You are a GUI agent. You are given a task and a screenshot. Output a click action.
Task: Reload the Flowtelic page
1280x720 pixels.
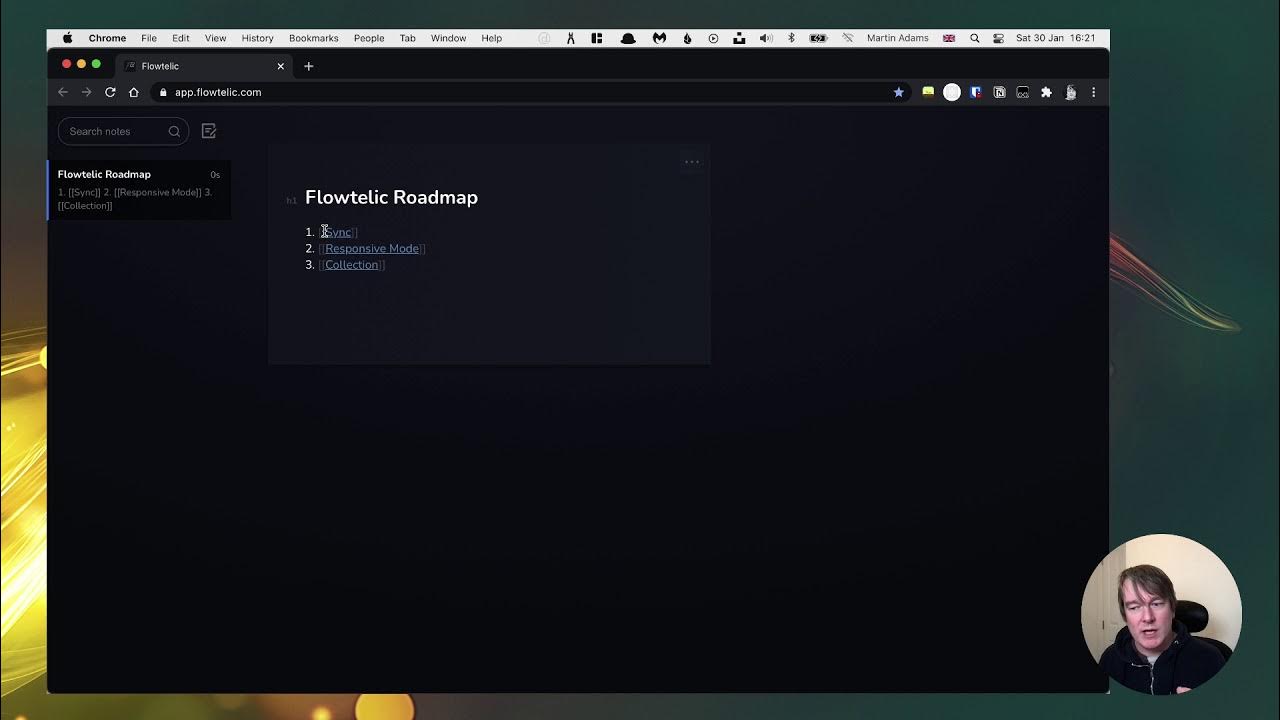110,92
